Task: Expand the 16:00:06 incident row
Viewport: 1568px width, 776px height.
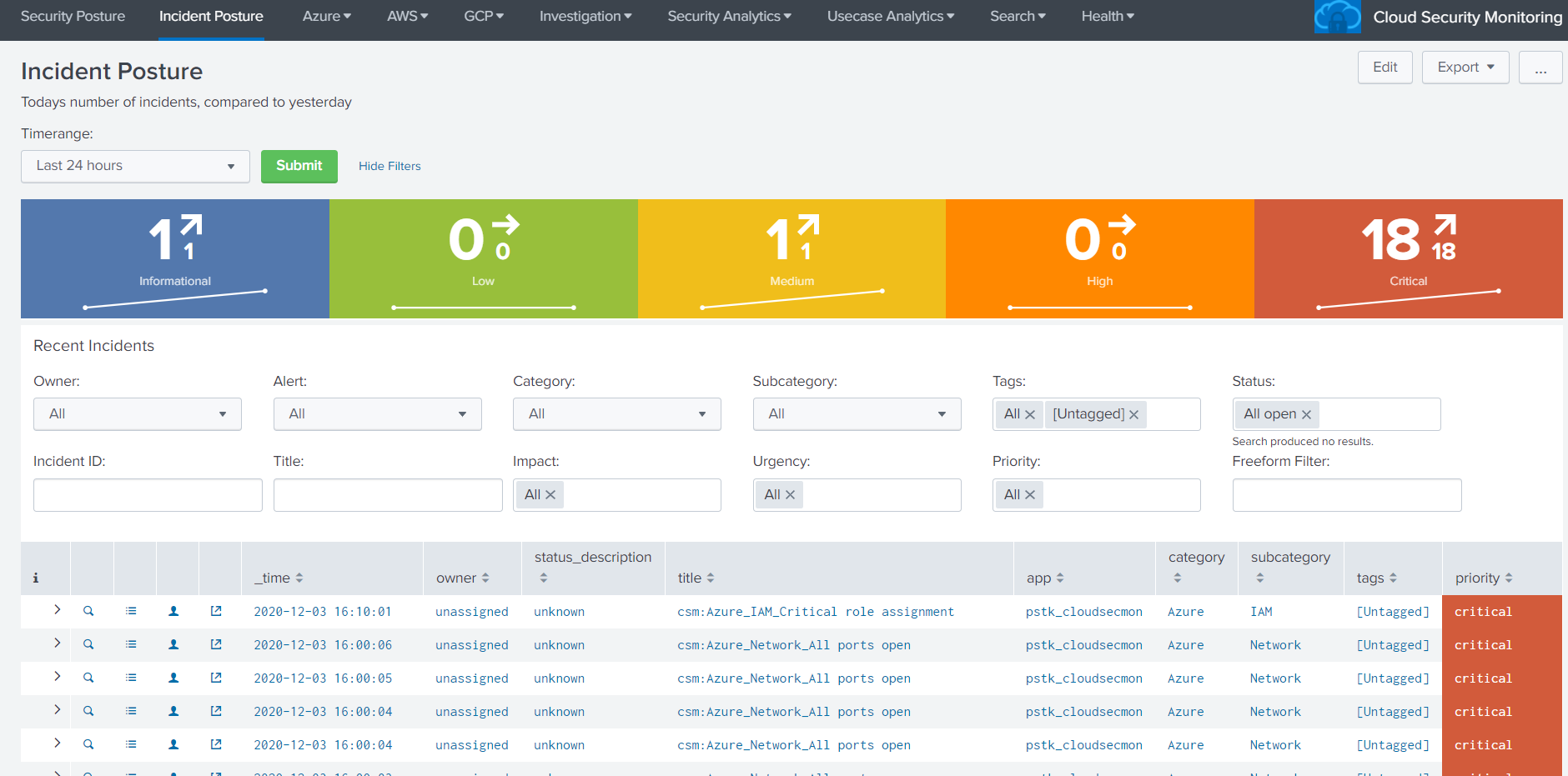Action: coord(57,643)
